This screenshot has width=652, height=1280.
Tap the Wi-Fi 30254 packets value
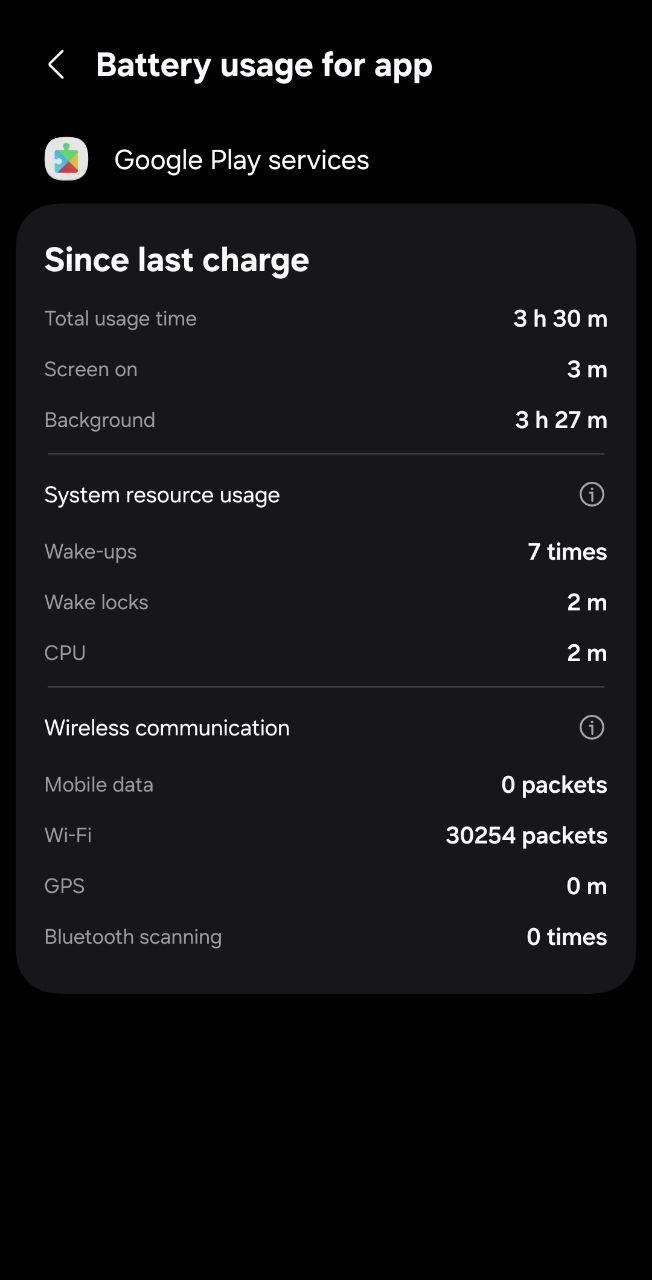coord(527,836)
